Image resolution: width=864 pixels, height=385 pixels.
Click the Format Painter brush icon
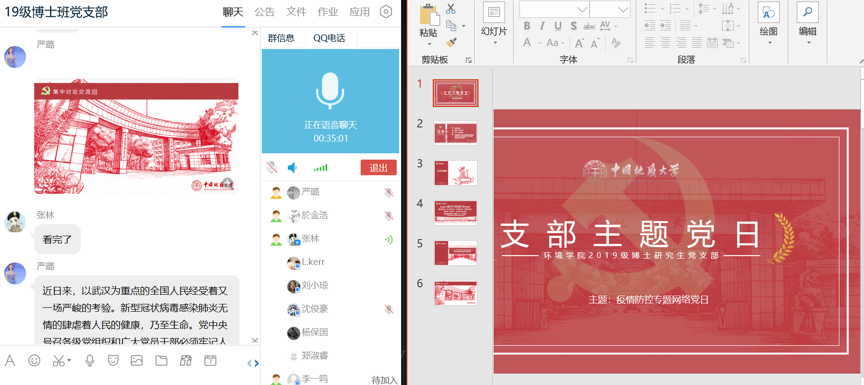click(451, 42)
